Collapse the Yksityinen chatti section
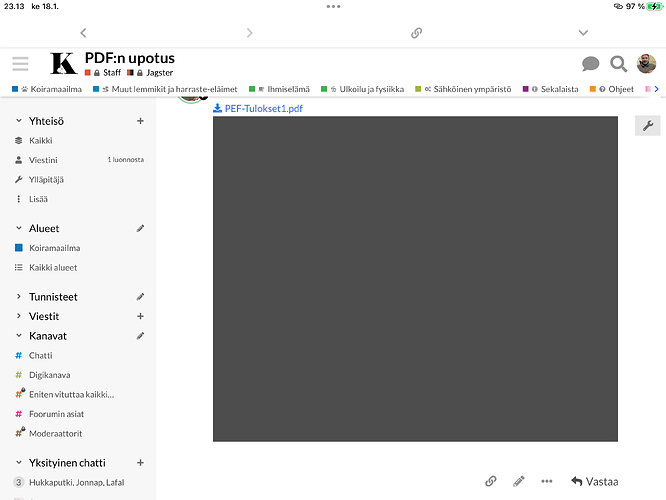666x500 pixels. click(x=19, y=463)
